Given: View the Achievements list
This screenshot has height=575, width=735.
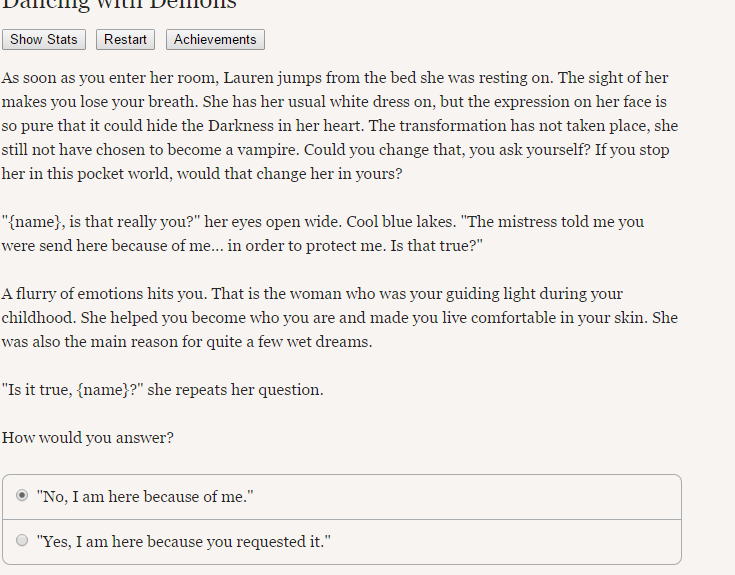Looking at the screenshot, I should (x=215, y=39).
